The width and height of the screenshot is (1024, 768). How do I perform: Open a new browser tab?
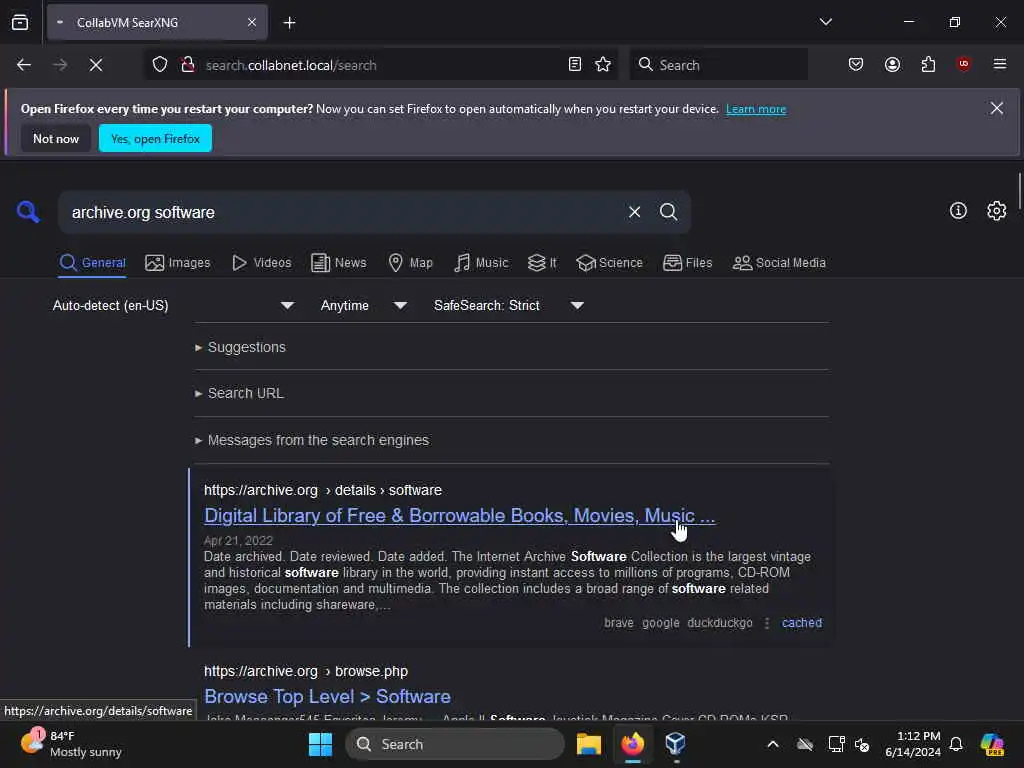tap(289, 23)
